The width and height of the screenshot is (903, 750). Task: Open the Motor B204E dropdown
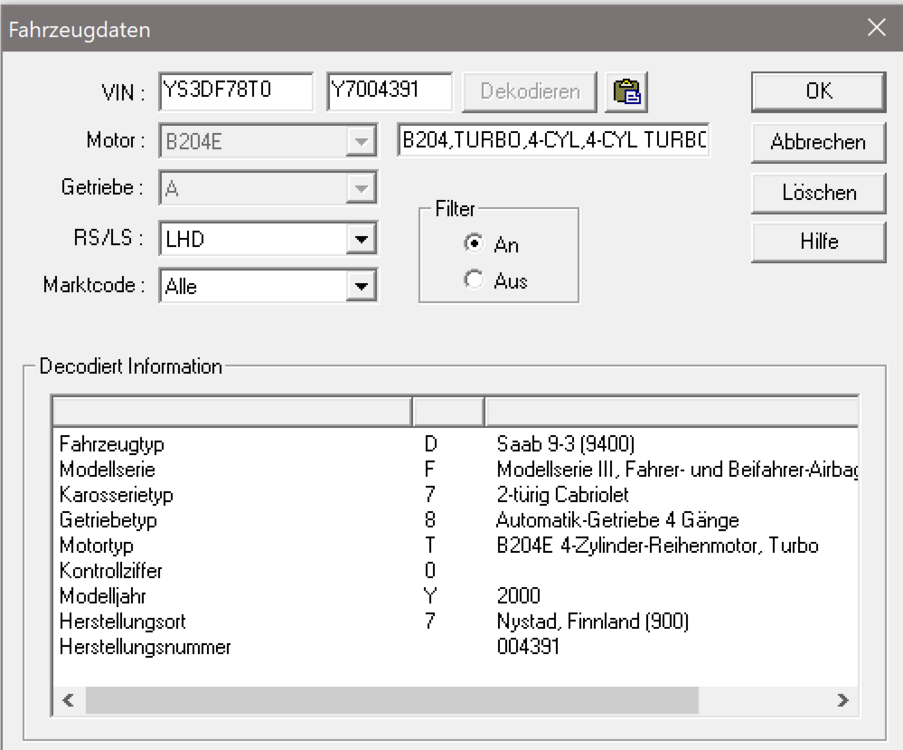[x=361, y=141]
